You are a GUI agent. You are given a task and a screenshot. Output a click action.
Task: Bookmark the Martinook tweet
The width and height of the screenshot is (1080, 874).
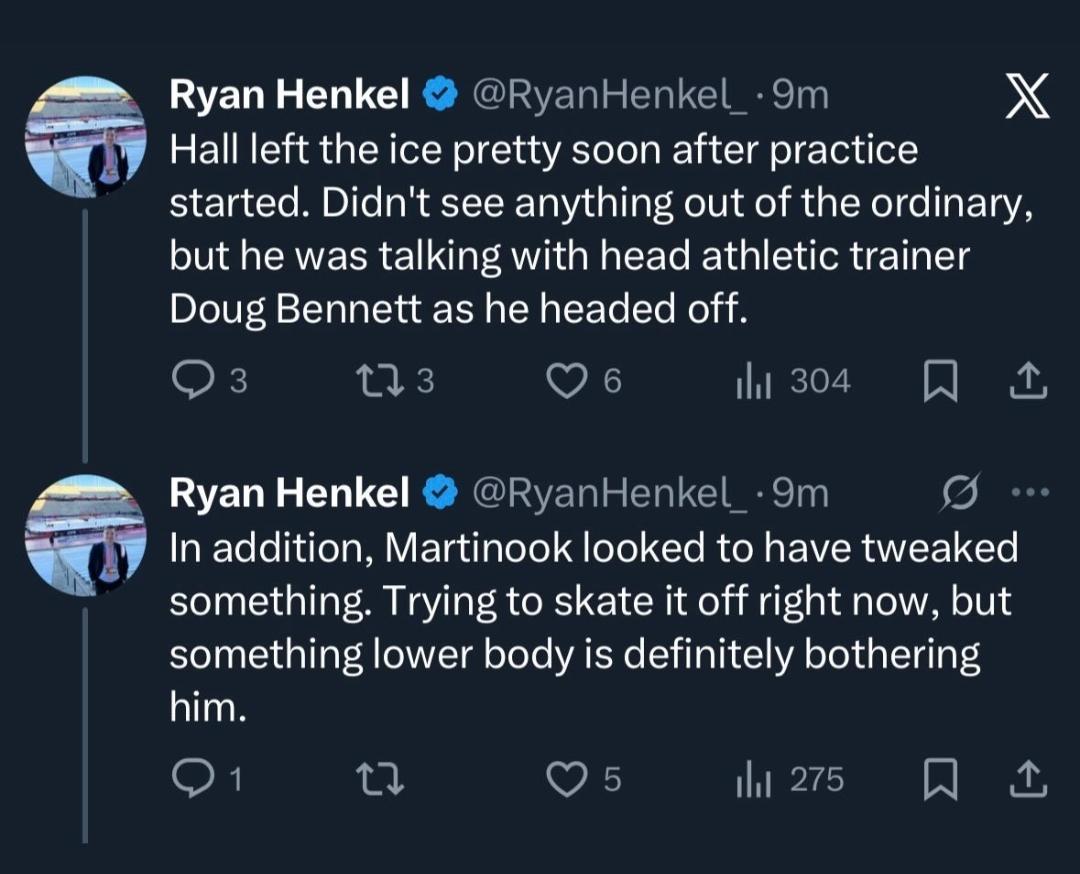[940, 779]
